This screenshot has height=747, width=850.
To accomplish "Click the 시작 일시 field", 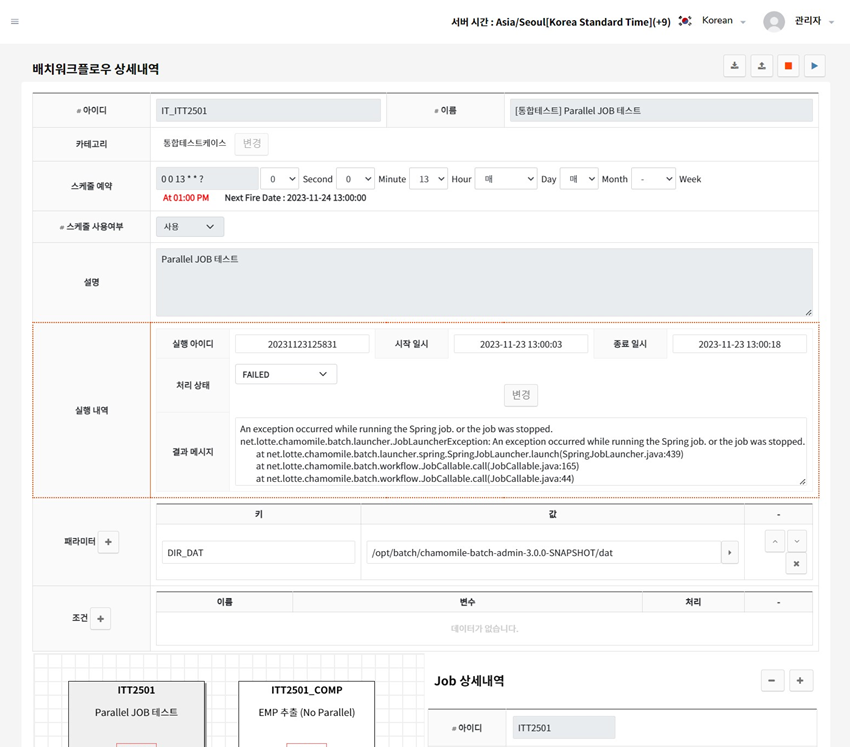I will [520, 344].
